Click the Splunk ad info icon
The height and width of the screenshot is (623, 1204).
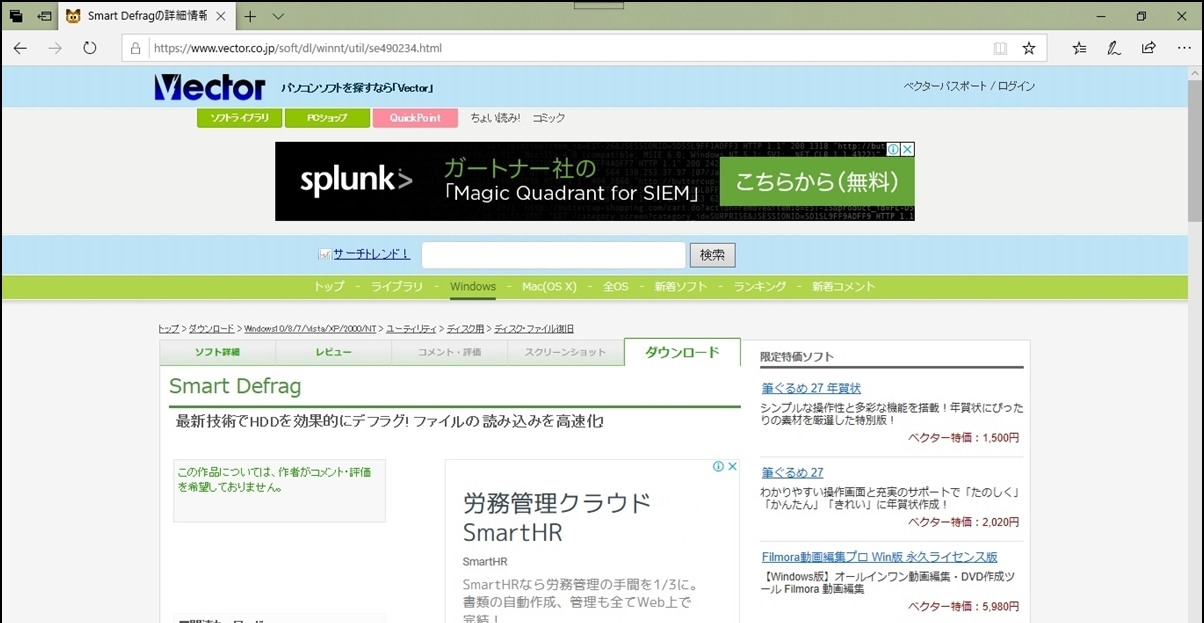point(893,149)
